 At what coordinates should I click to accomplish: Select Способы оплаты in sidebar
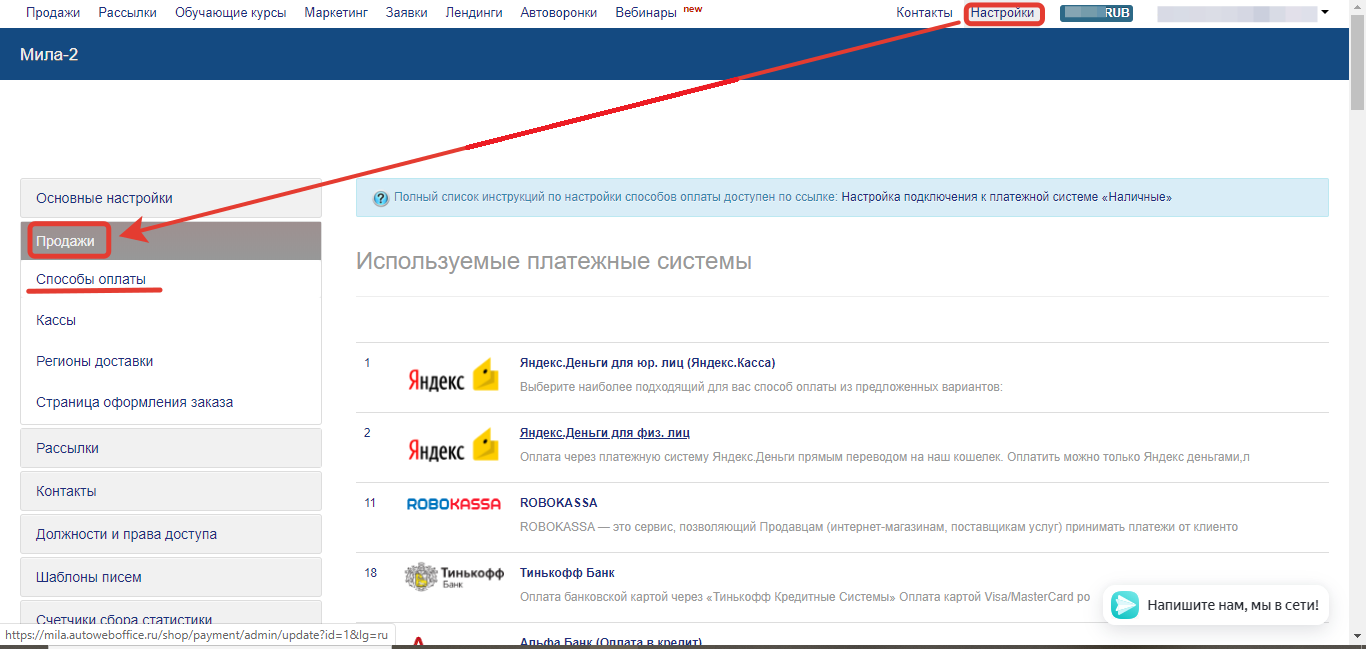click(x=91, y=279)
